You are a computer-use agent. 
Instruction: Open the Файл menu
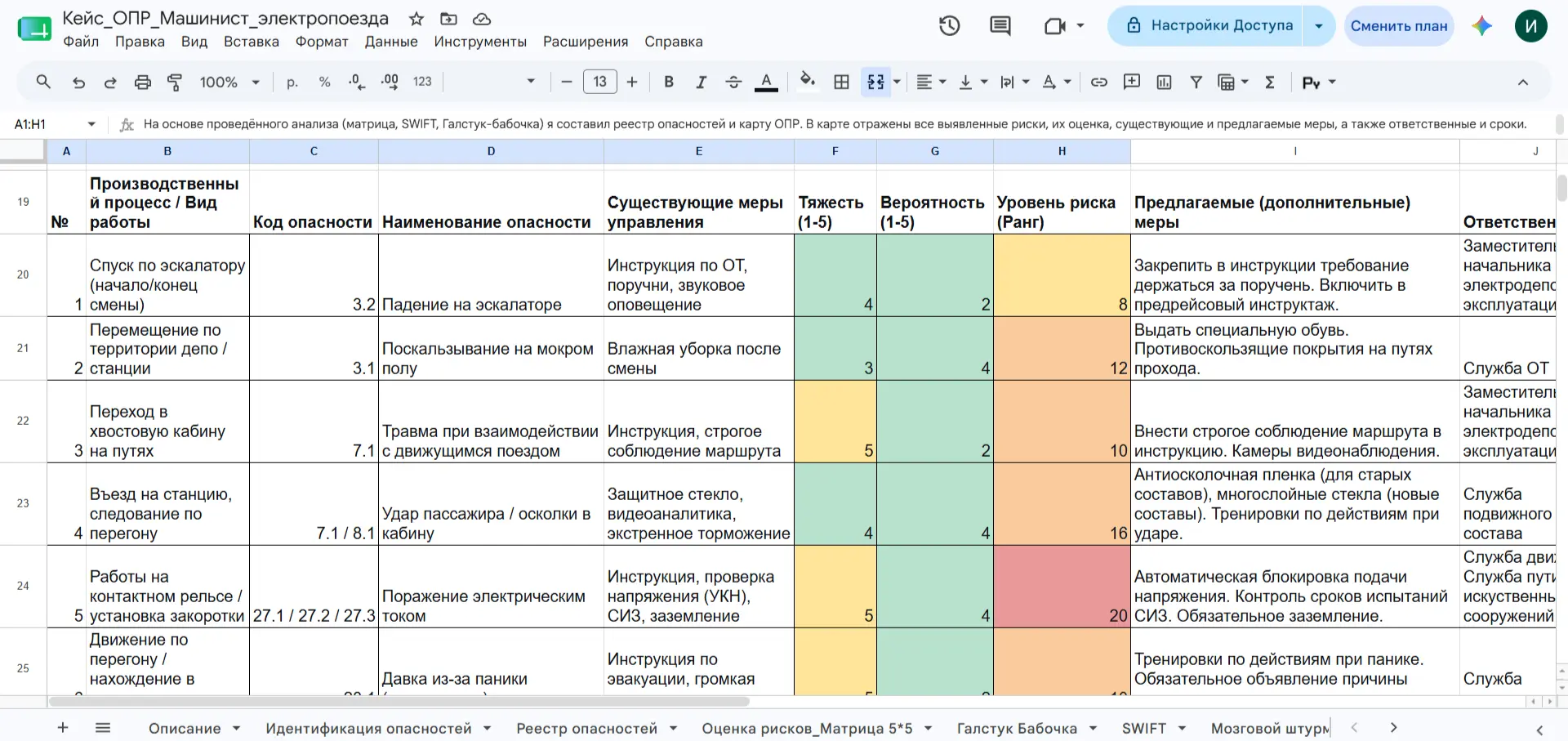tap(81, 42)
